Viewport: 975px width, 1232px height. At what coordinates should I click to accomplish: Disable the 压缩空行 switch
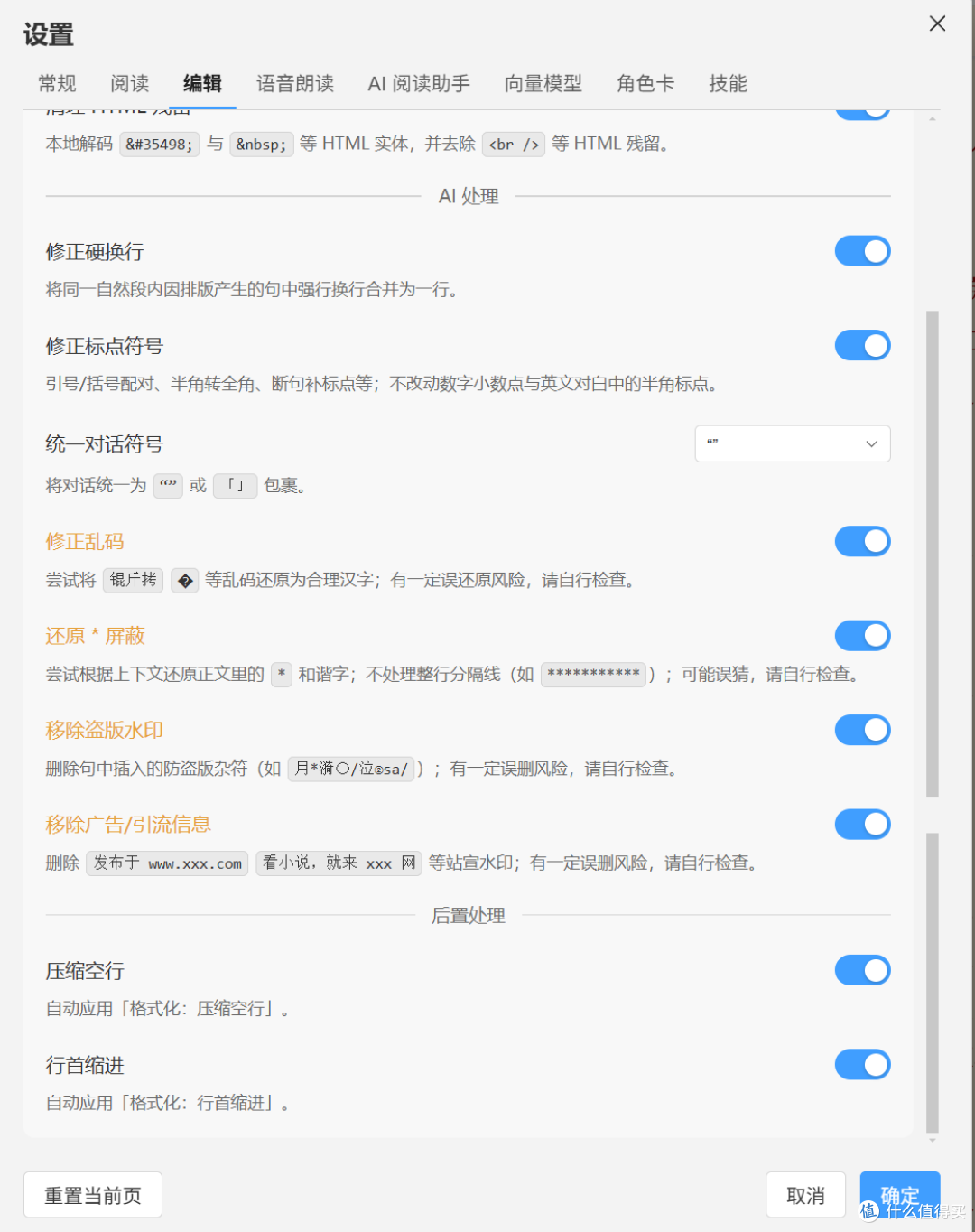coord(862,970)
